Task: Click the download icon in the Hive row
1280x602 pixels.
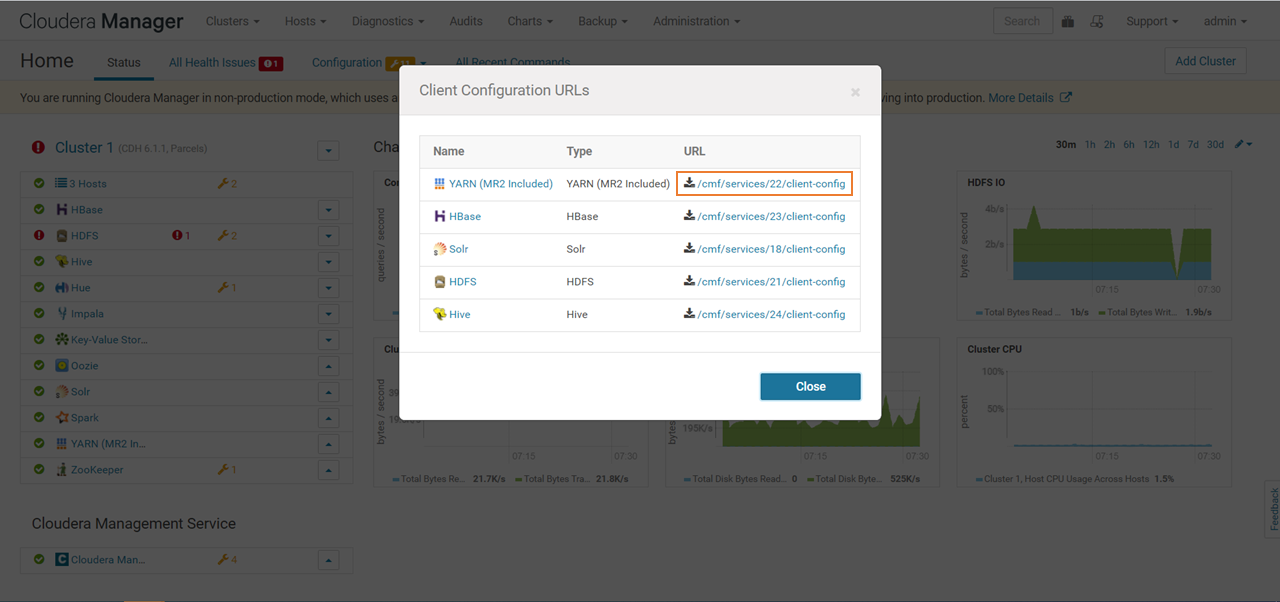Action: coord(689,313)
